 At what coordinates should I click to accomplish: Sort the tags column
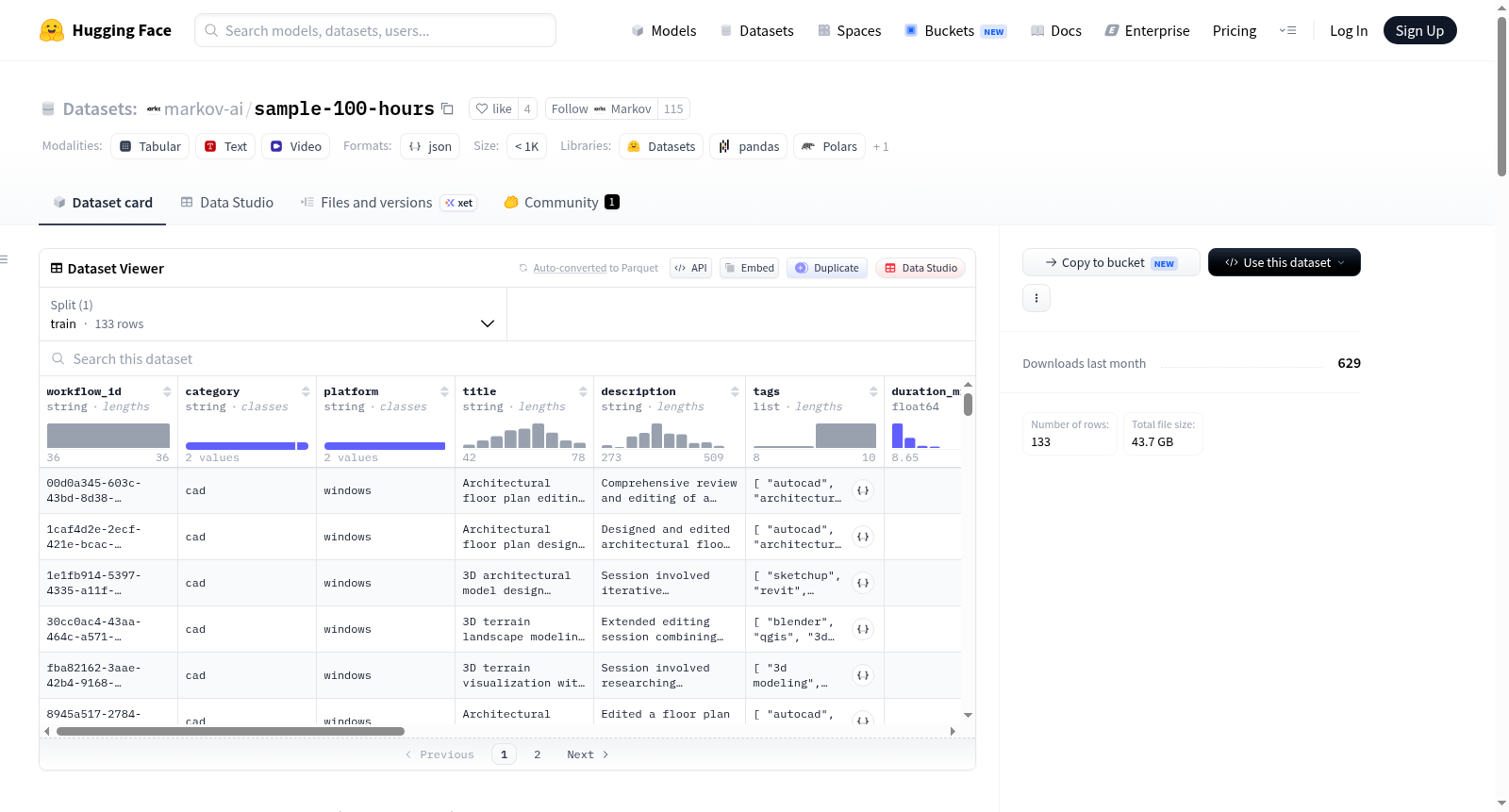coord(873,391)
